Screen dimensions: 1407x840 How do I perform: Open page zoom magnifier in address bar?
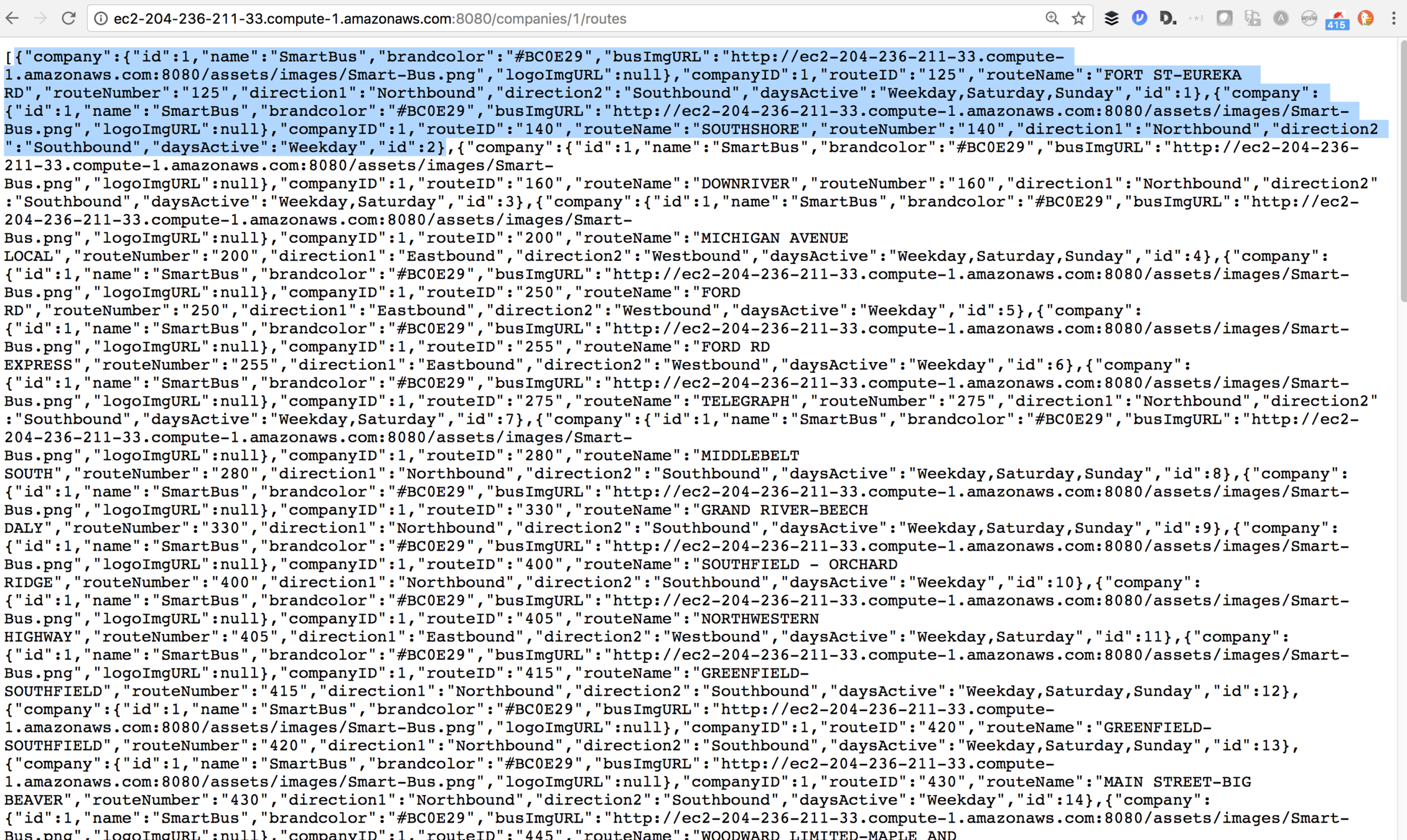[1052, 19]
